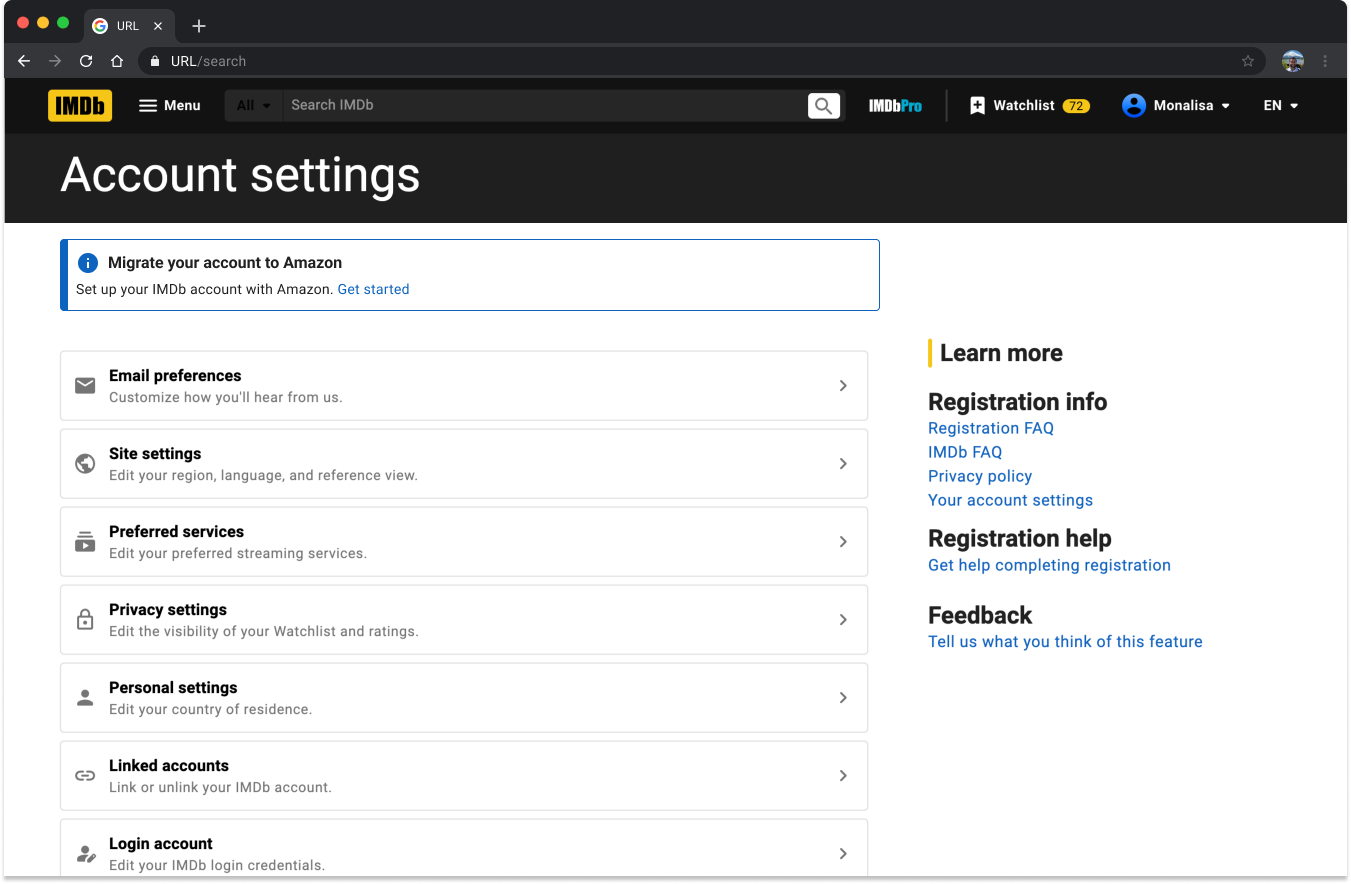Click the Monalisa profile avatar icon
1351x884 pixels.
[1133, 105]
